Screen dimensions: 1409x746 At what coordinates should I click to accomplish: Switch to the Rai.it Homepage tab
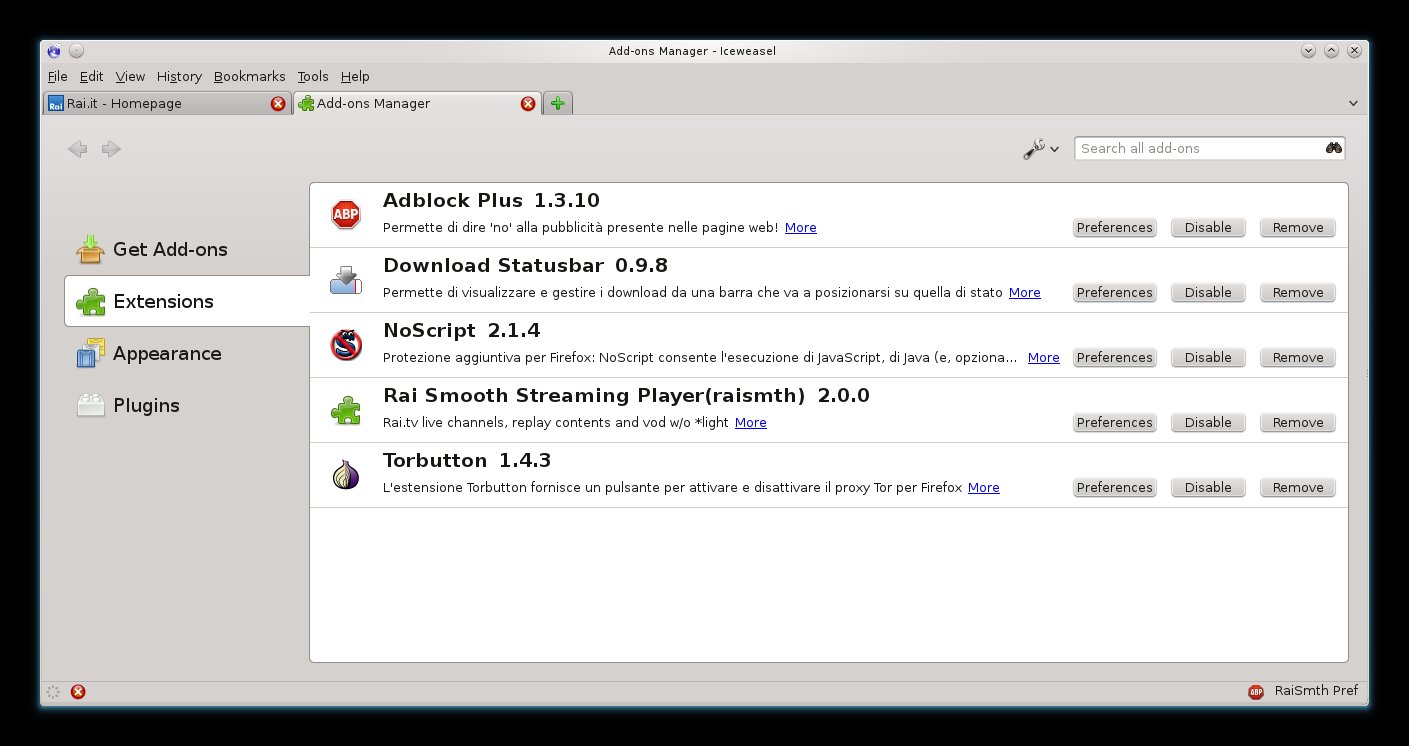(160, 103)
